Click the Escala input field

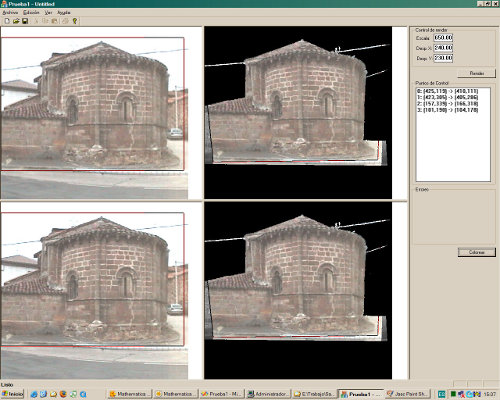443,38
